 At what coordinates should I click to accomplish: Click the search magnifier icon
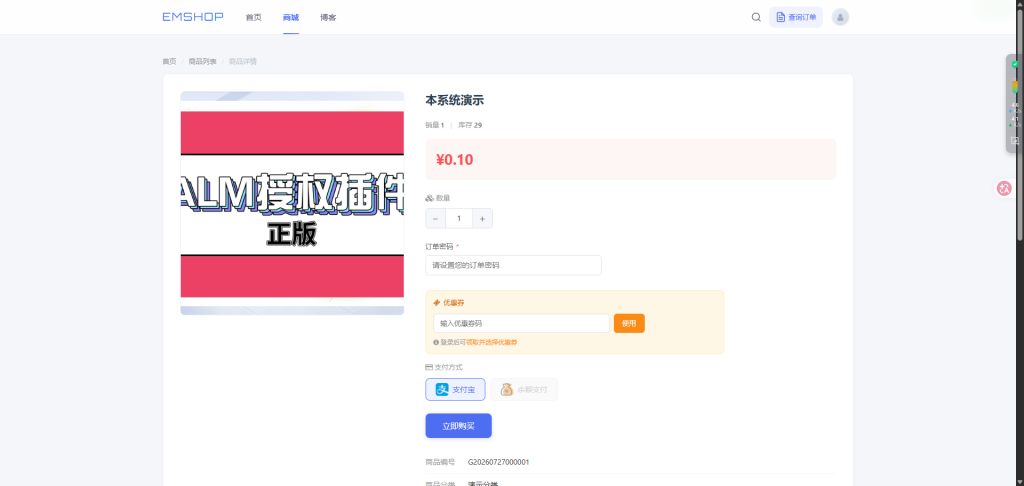[756, 17]
